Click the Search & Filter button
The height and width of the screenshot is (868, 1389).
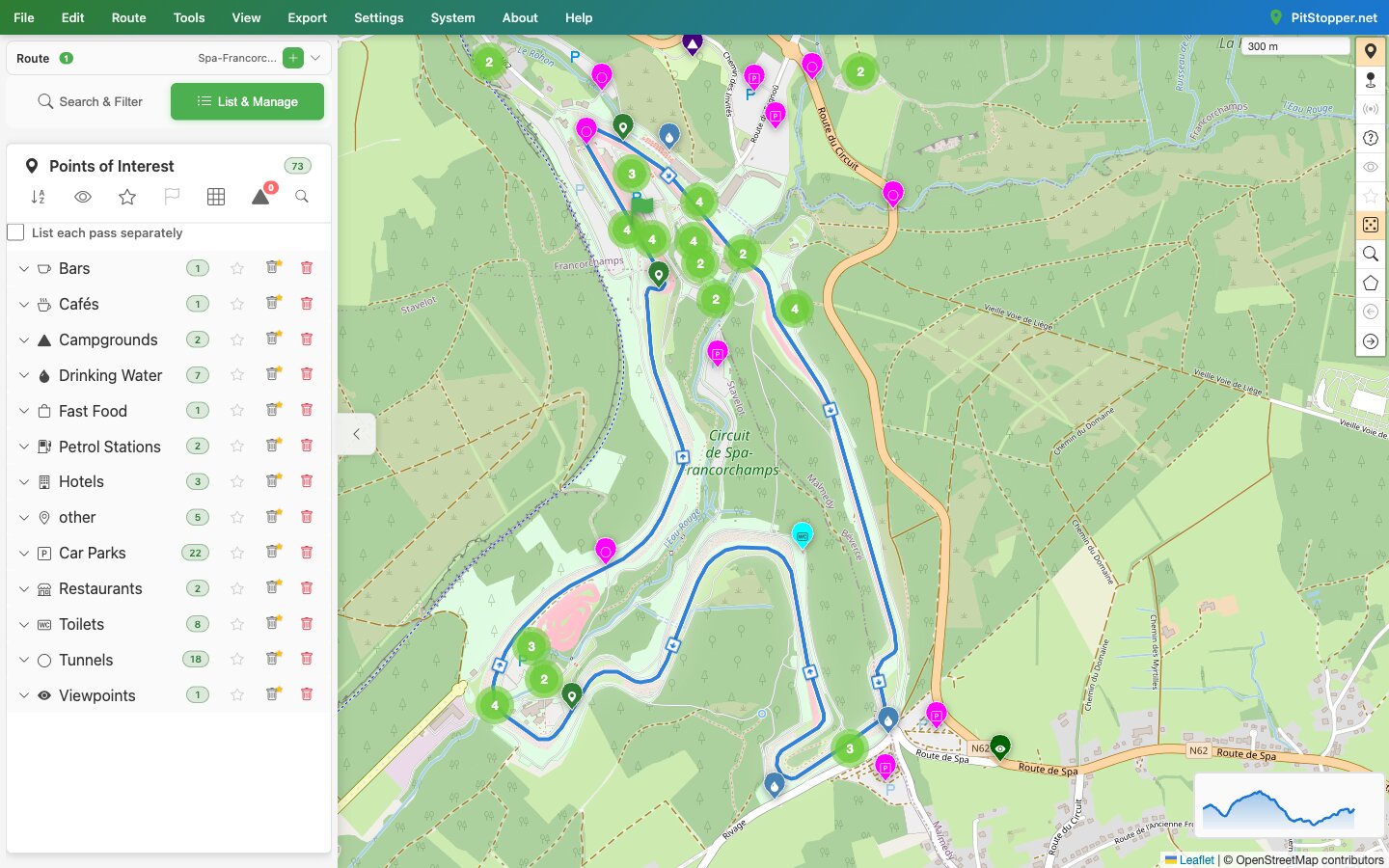(90, 101)
